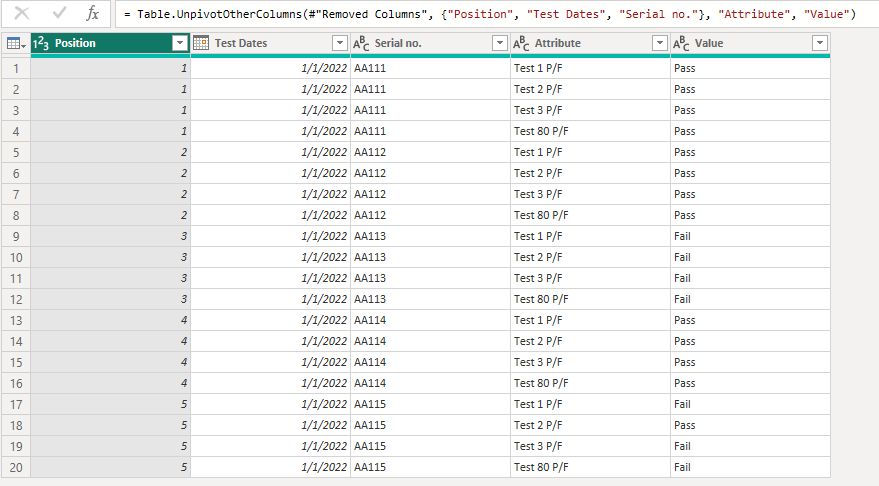Screen dimensions: 879x486
Task: Click the 1/1/2022 date in row 2
Action: coord(271,89)
